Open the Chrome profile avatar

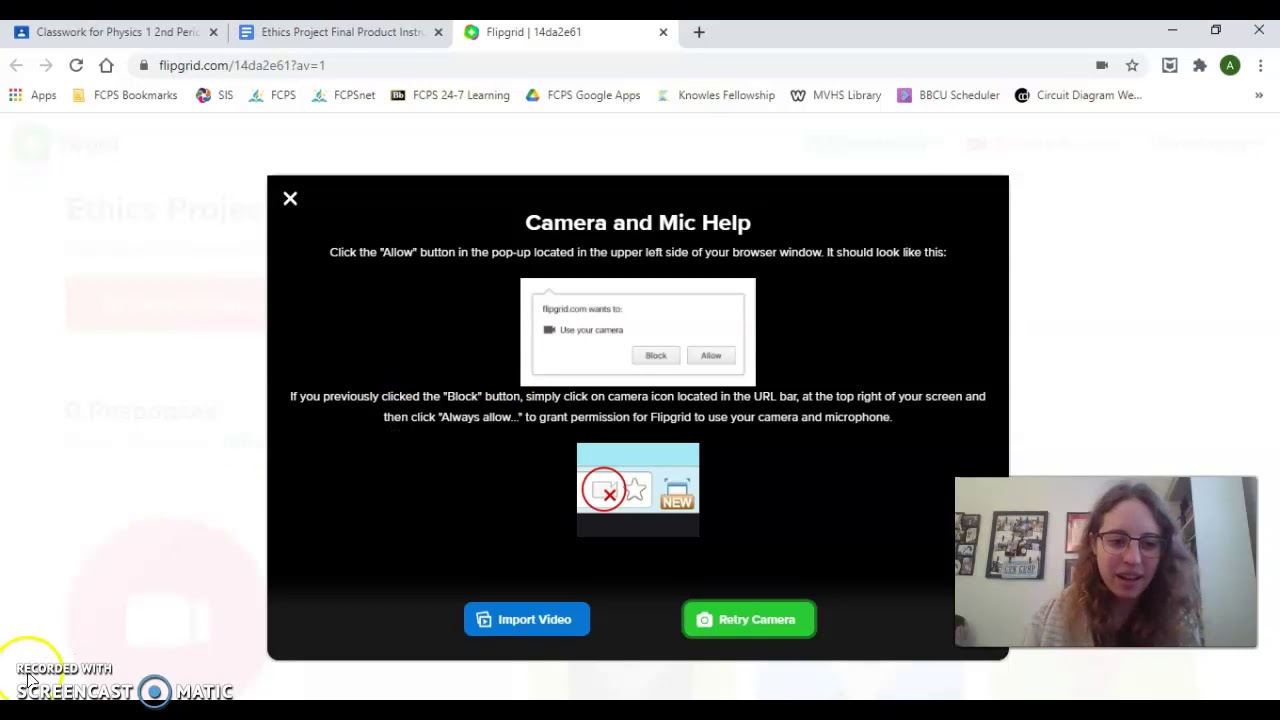coord(1230,65)
